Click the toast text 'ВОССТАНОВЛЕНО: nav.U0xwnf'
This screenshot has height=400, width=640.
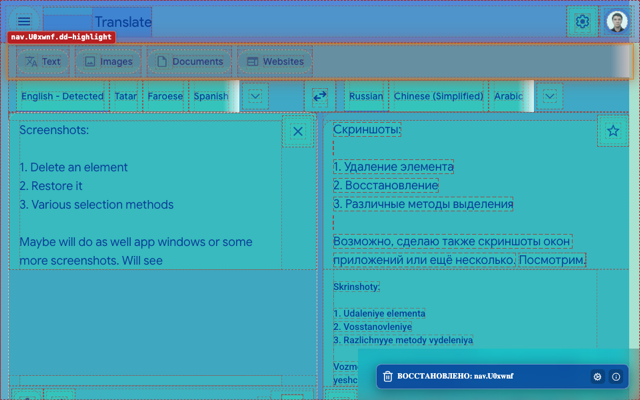pyautogui.click(x=455, y=376)
